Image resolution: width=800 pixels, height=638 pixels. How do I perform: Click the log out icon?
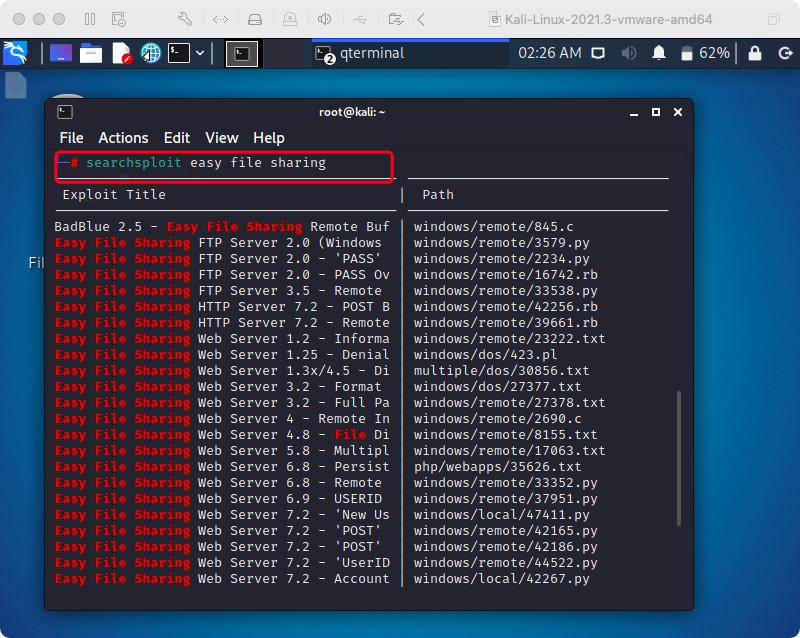pos(785,53)
